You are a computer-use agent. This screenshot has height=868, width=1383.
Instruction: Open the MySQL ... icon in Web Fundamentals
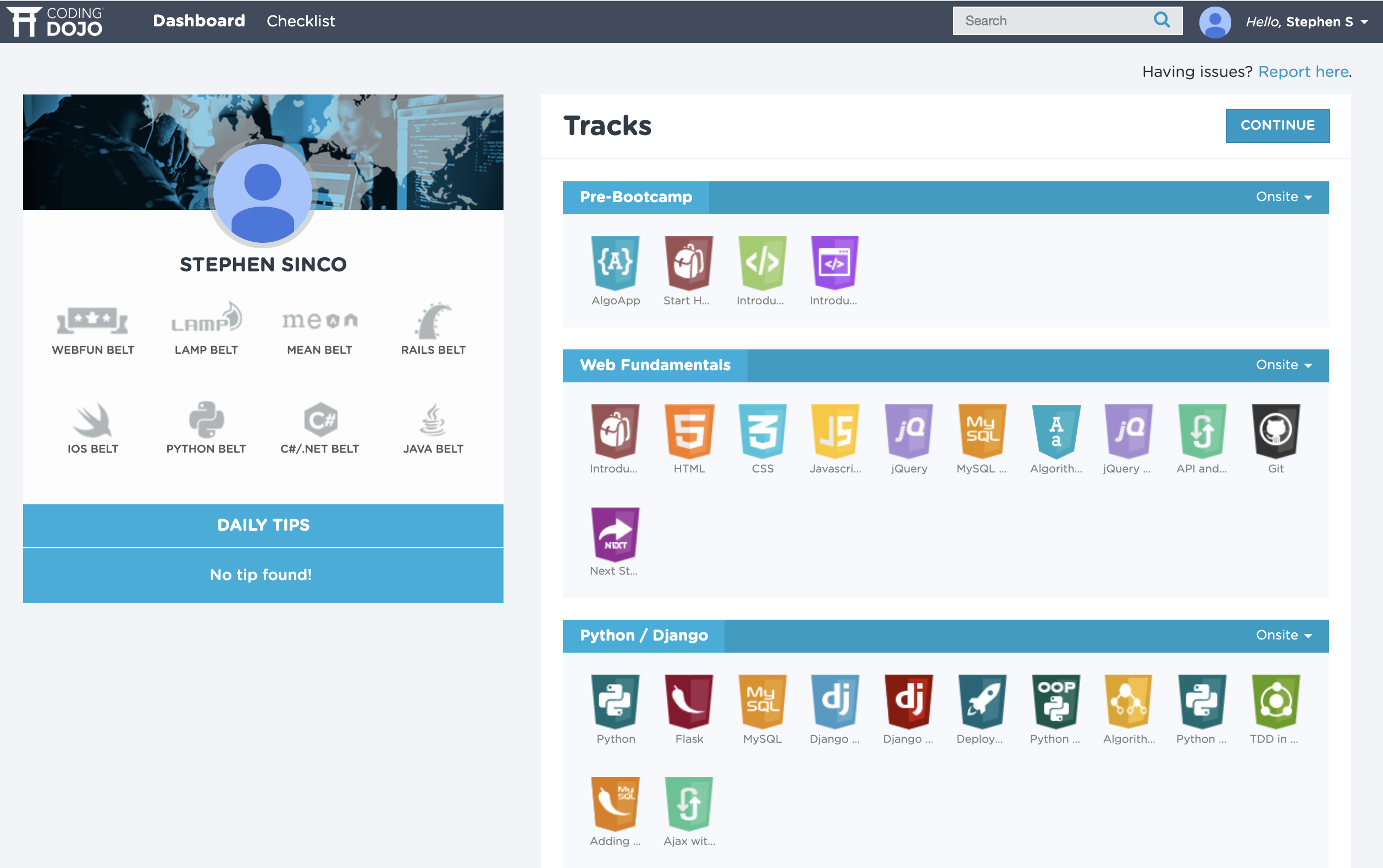click(x=982, y=431)
